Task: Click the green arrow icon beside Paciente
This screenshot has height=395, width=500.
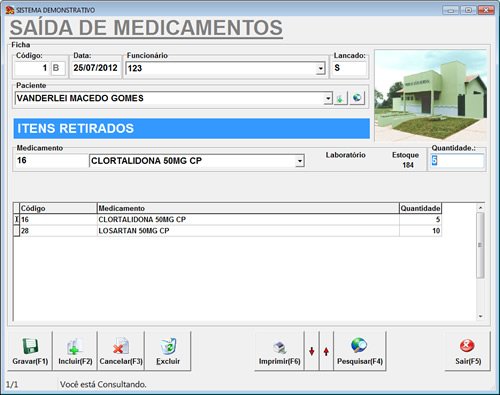Action: tap(340, 98)
